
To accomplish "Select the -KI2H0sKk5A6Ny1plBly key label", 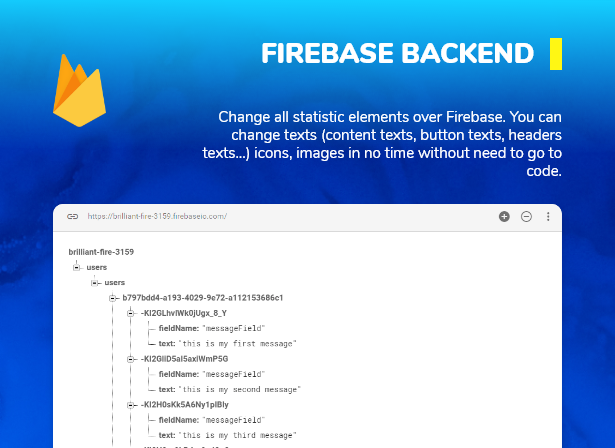I will pos(185,405).
